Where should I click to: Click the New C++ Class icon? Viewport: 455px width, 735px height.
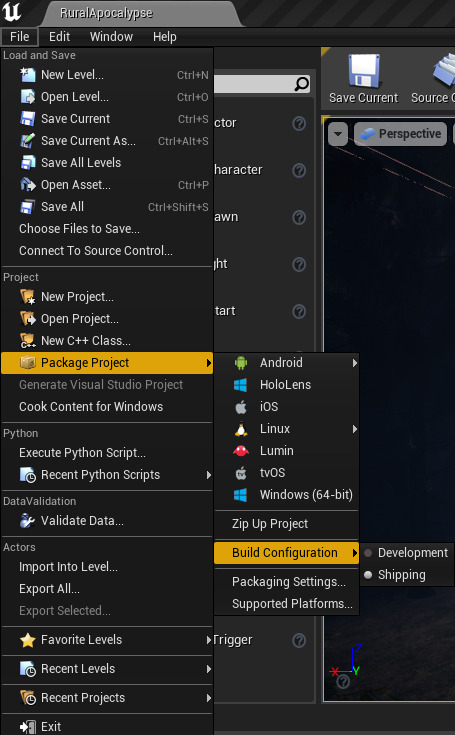(28, 341)
